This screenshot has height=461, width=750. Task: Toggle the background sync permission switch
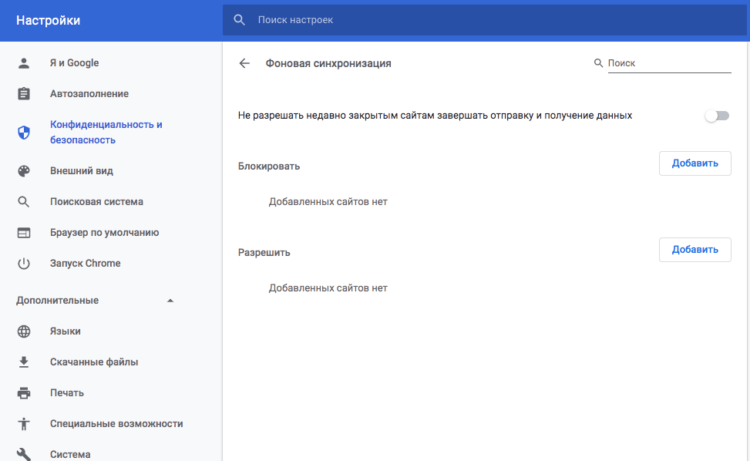[717, 116]
